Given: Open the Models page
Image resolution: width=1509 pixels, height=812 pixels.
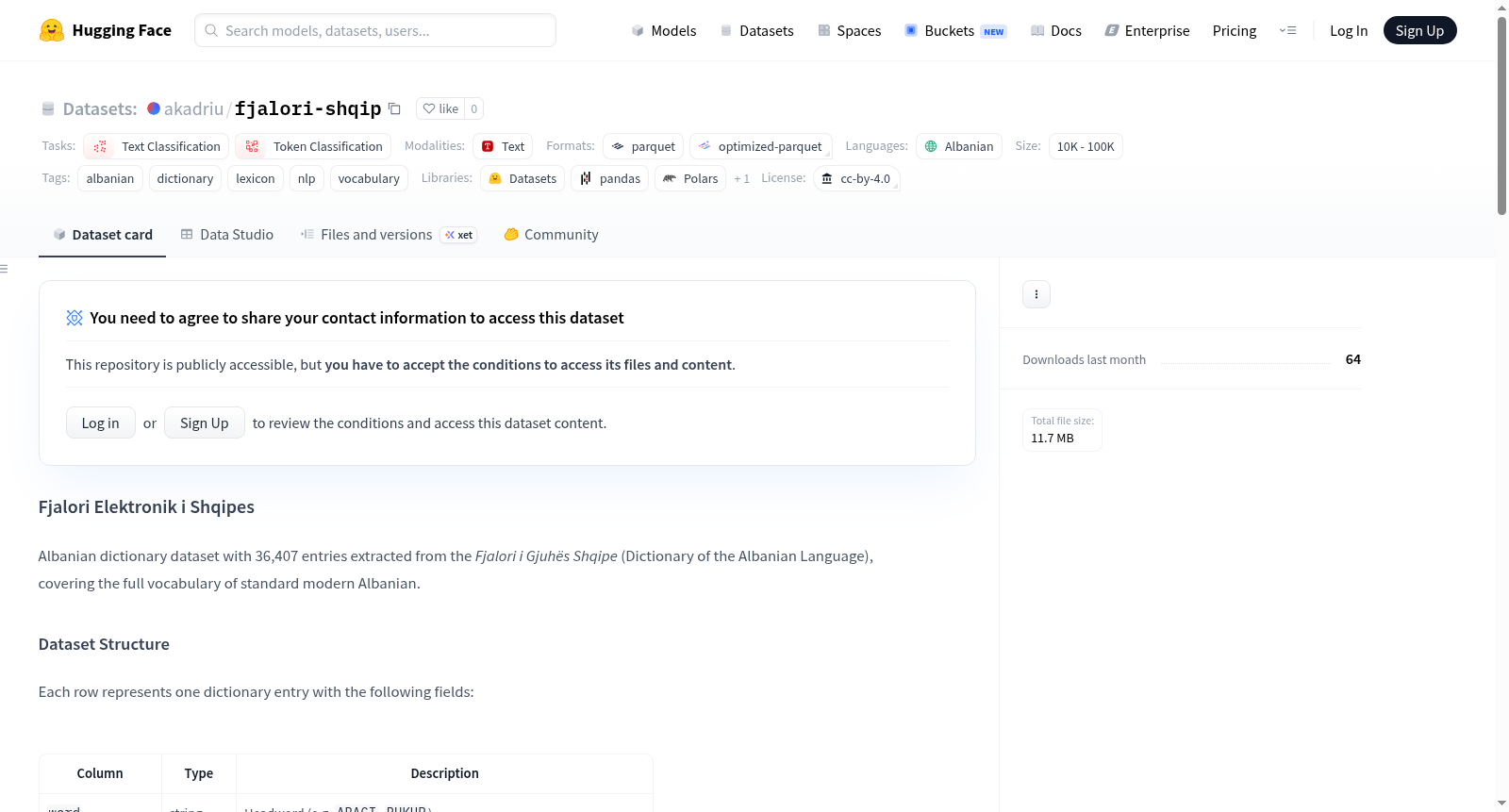Looking at the screenshot, I should pyautogui.click(x=664, y=30).
